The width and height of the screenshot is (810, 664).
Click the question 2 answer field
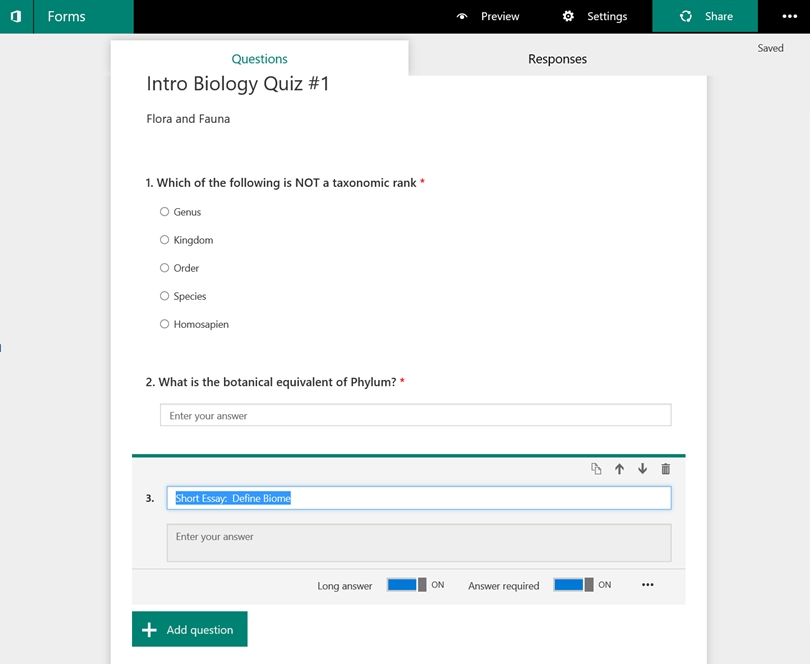click(x=415, y=415)
